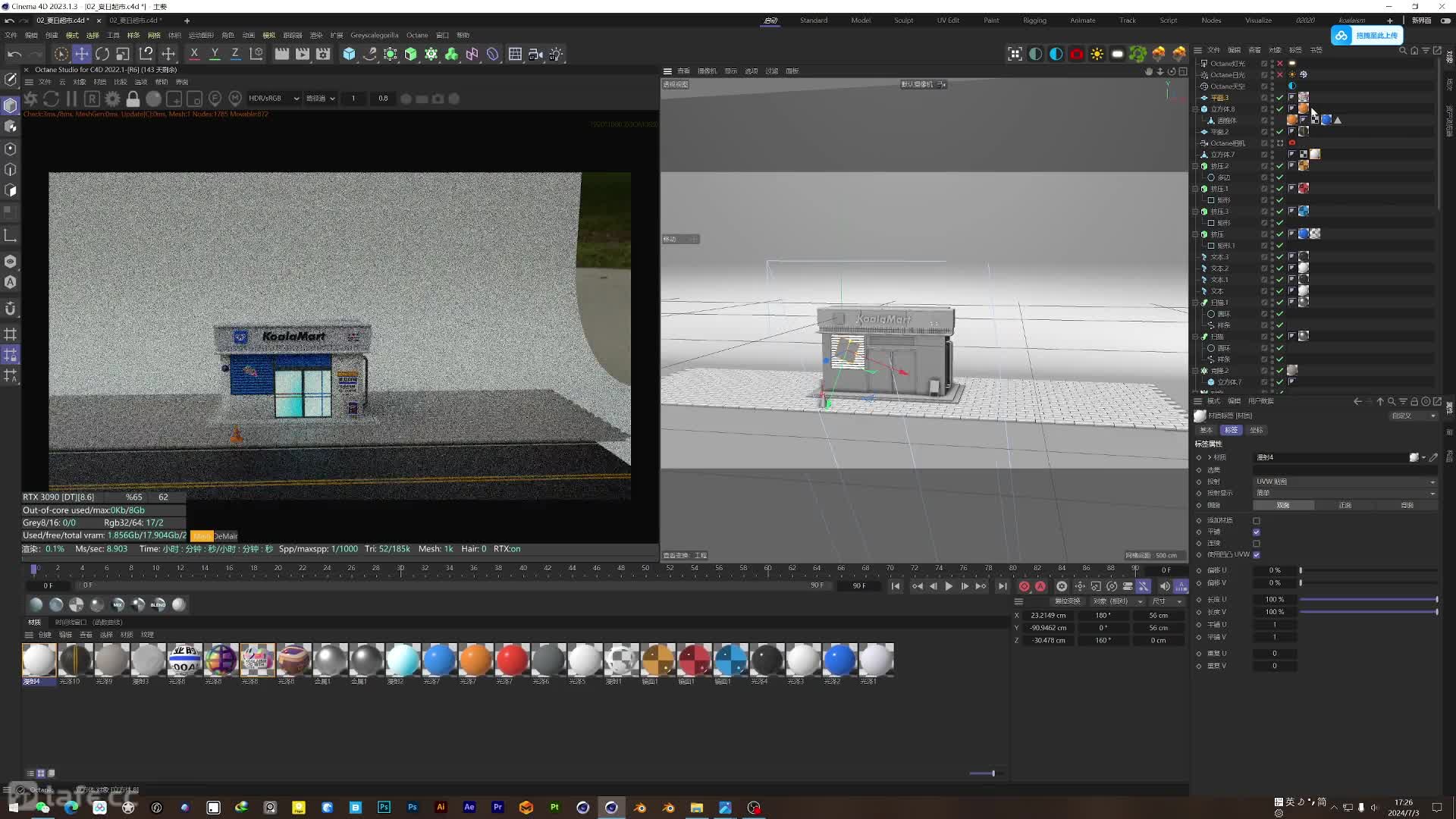Switch to the UV Edit layout tab
The width and height of the screenshot is (1456, 819).
click(x=948, y=20)
